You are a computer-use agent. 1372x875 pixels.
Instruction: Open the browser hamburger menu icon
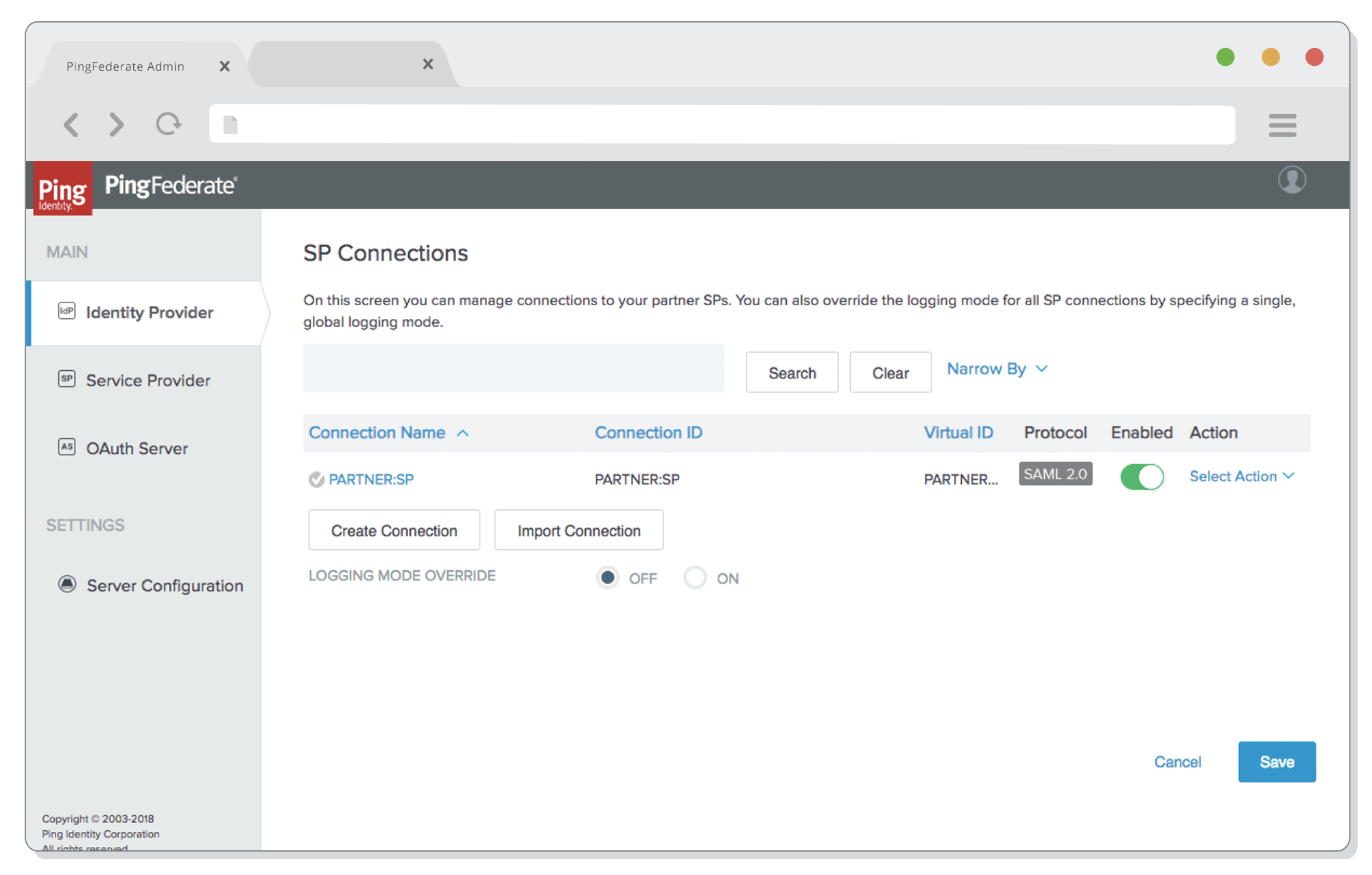tap(1282, 125)
